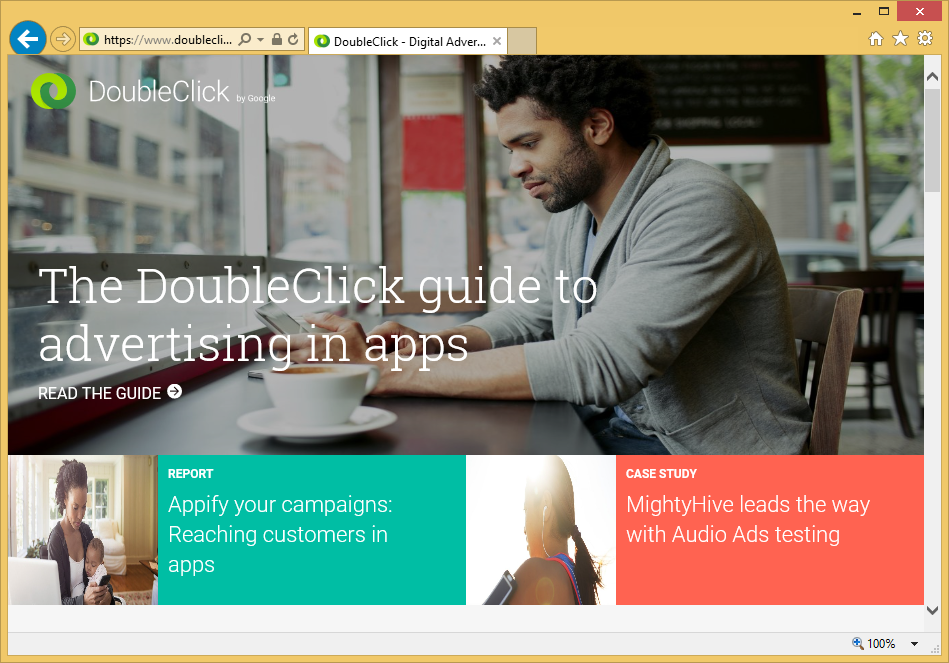The image size is (949, 663).
Task: Open the Appify your campaigns report link
Action: click(x=280, y=534)
